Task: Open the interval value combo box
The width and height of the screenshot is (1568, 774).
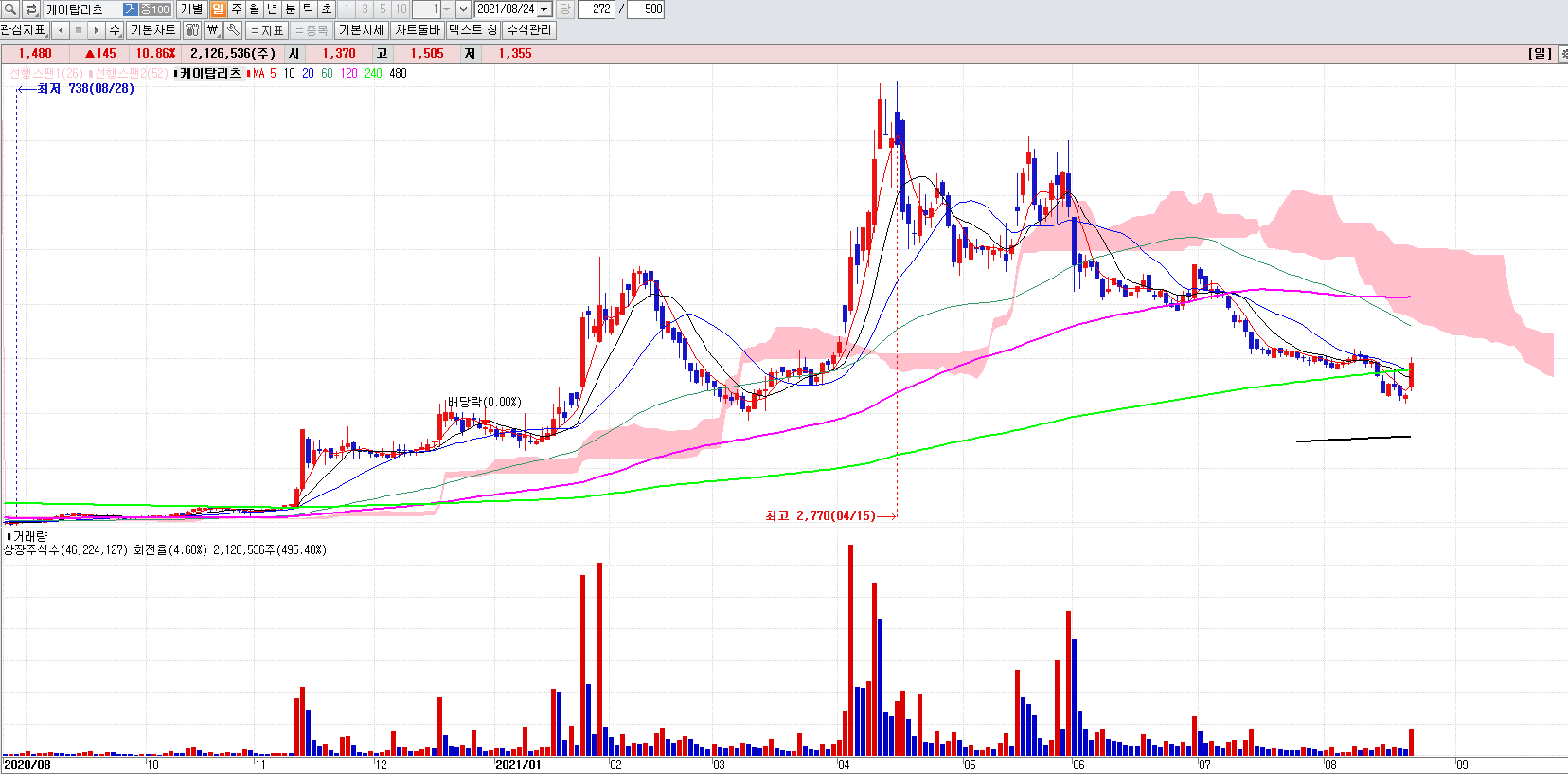Action: [432, 9]
